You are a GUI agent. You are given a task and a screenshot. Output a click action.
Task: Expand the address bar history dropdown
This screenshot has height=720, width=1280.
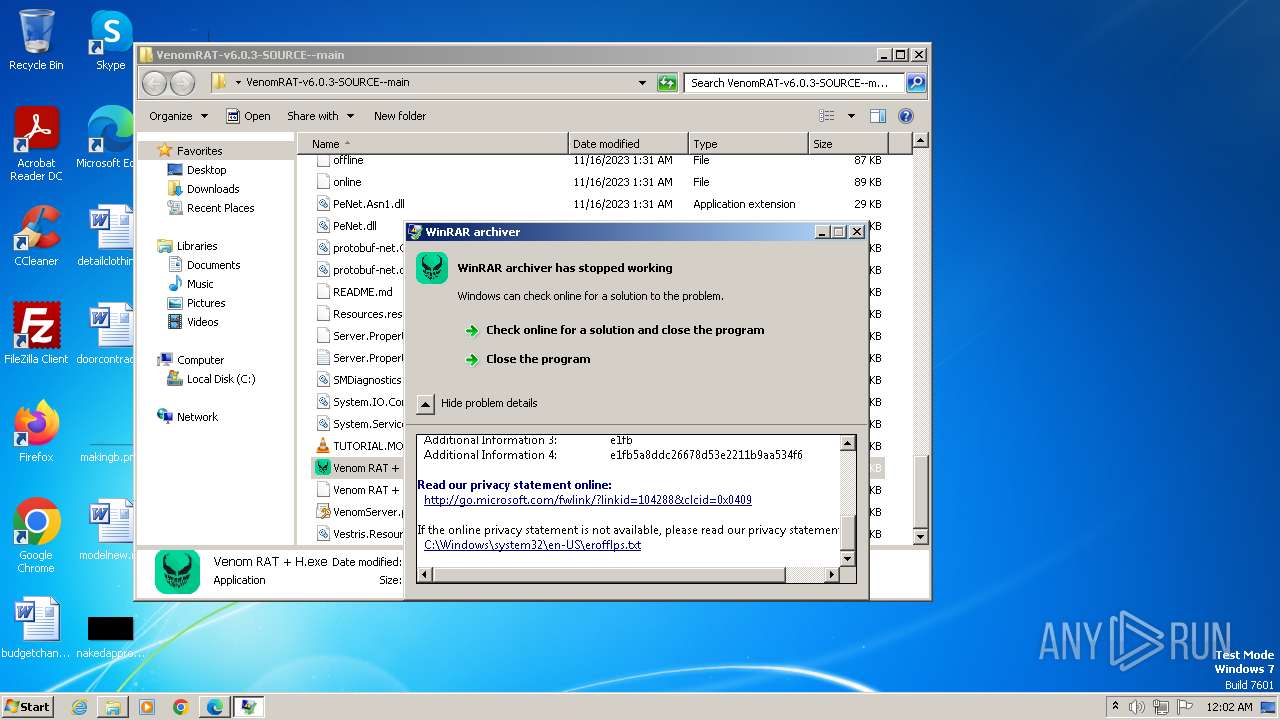pos(642,83)
